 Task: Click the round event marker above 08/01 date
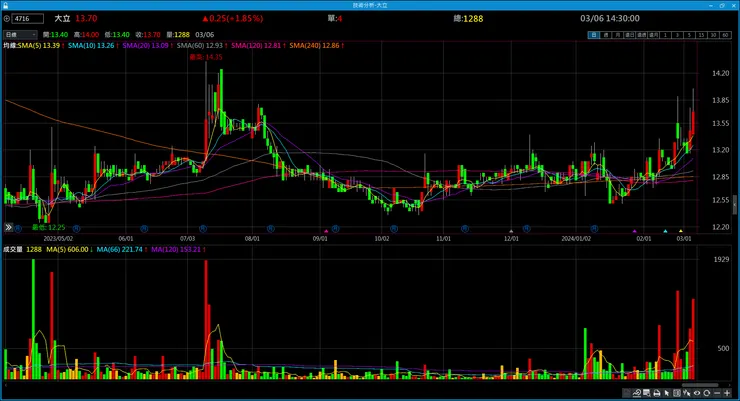point(270,228)
